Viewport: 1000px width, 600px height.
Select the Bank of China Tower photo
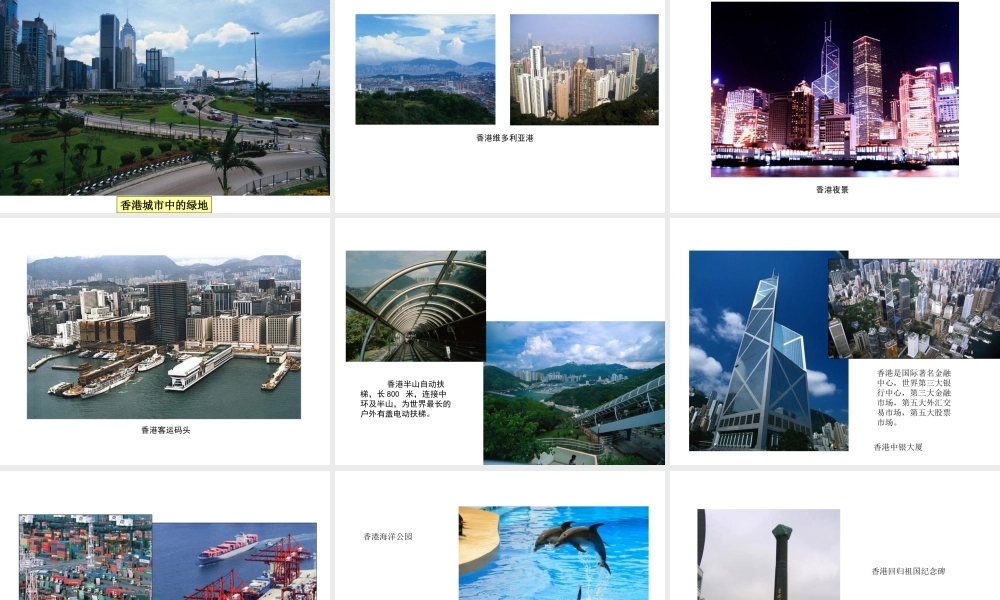click(768, 351)
